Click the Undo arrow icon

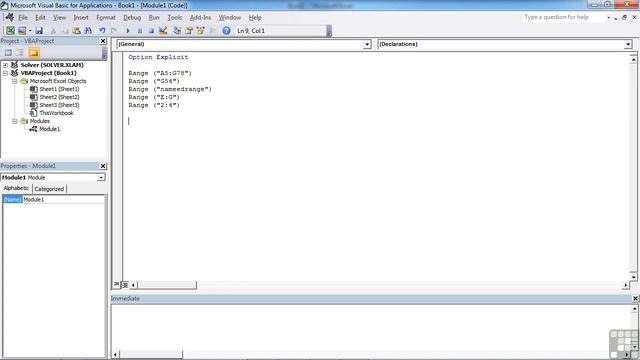[x=102, y=31]
